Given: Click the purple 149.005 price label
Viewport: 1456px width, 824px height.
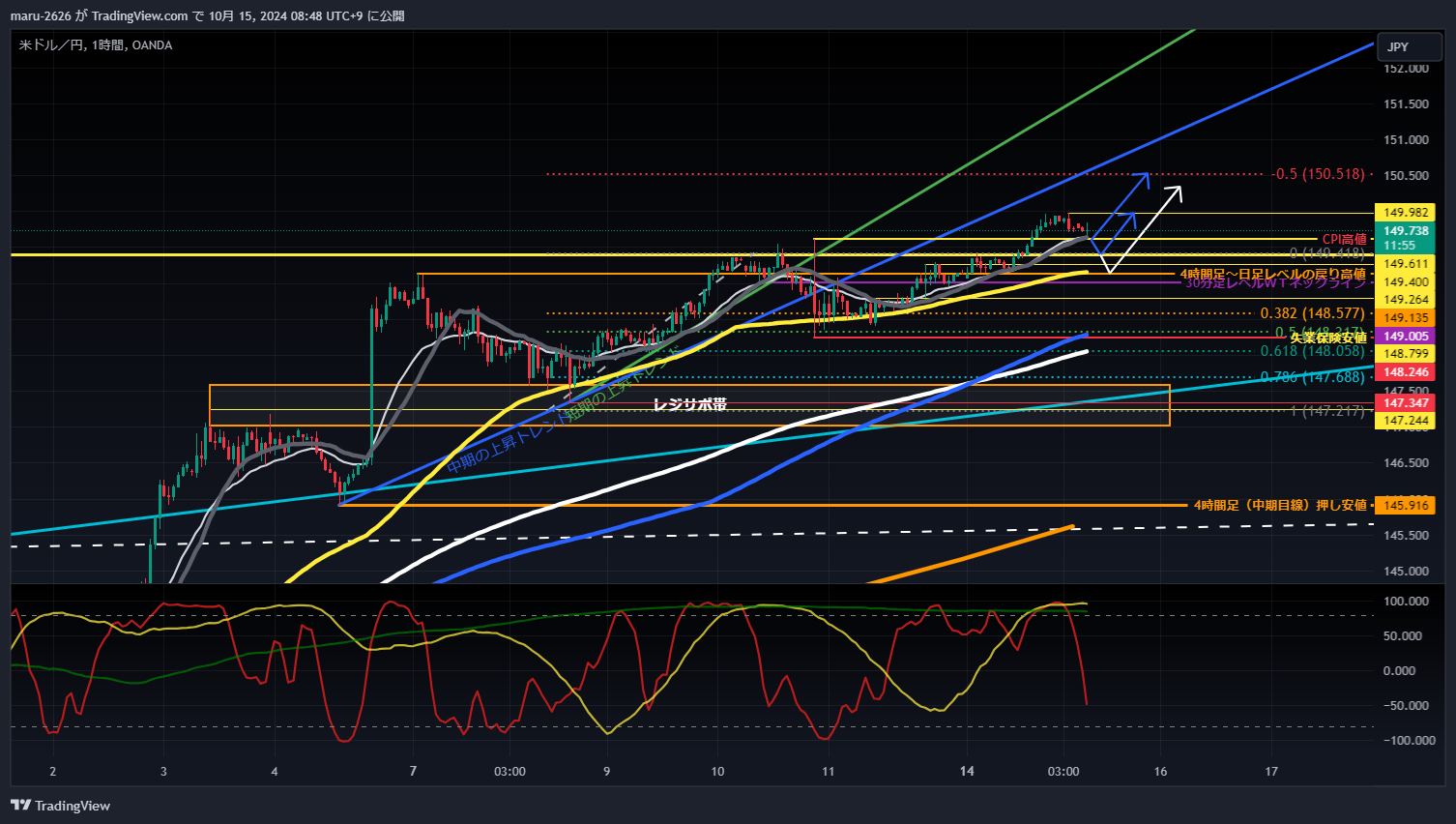Looking at the screenshot, I should tap(1405, 337).
